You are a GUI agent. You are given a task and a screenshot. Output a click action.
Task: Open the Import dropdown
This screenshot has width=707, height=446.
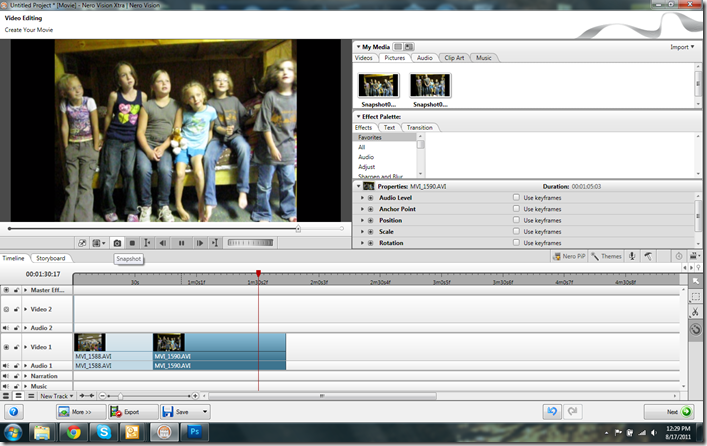coord(682,47)
